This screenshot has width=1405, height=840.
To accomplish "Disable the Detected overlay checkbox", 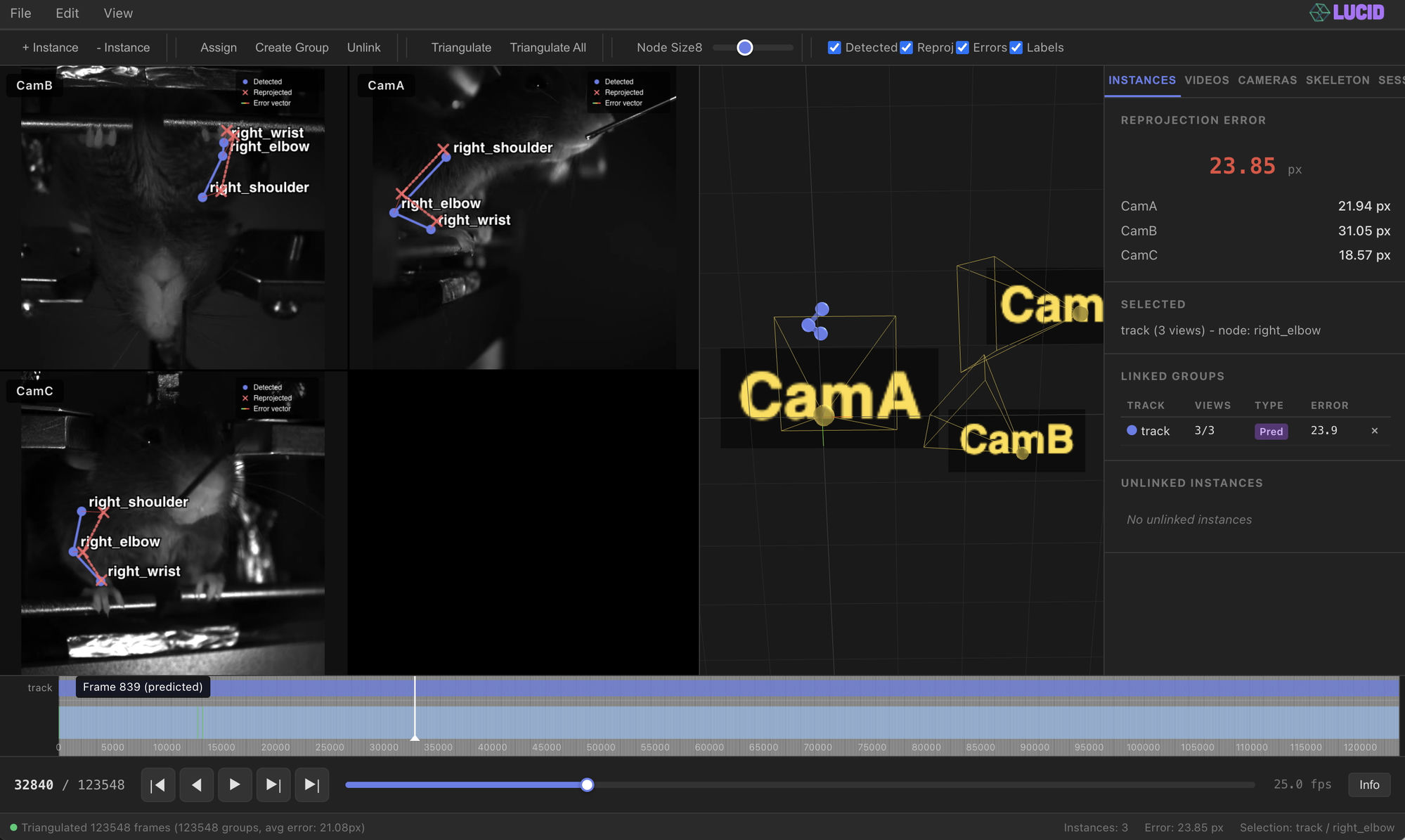I will [834, 47].
